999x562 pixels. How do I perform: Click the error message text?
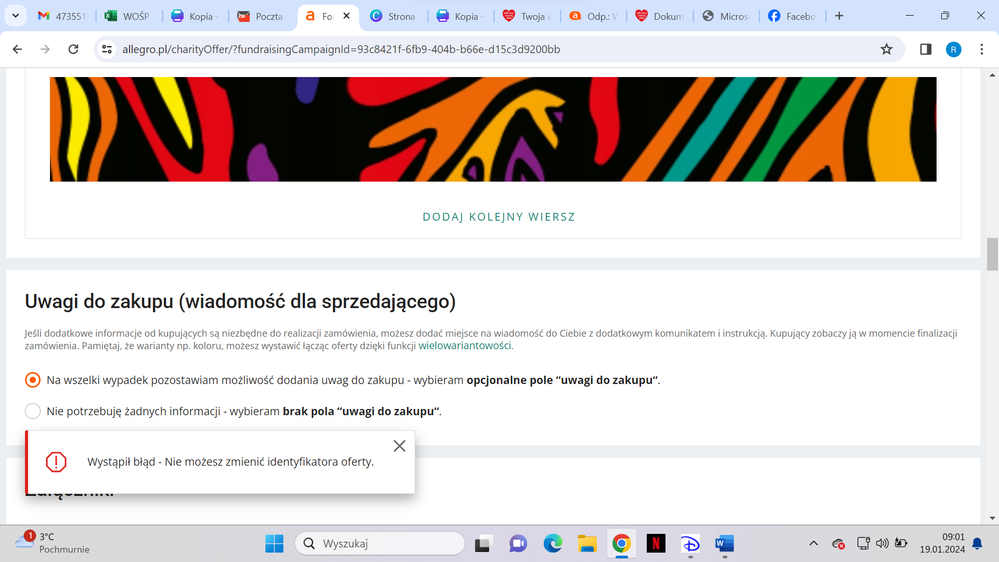click(x=231, y=462)
